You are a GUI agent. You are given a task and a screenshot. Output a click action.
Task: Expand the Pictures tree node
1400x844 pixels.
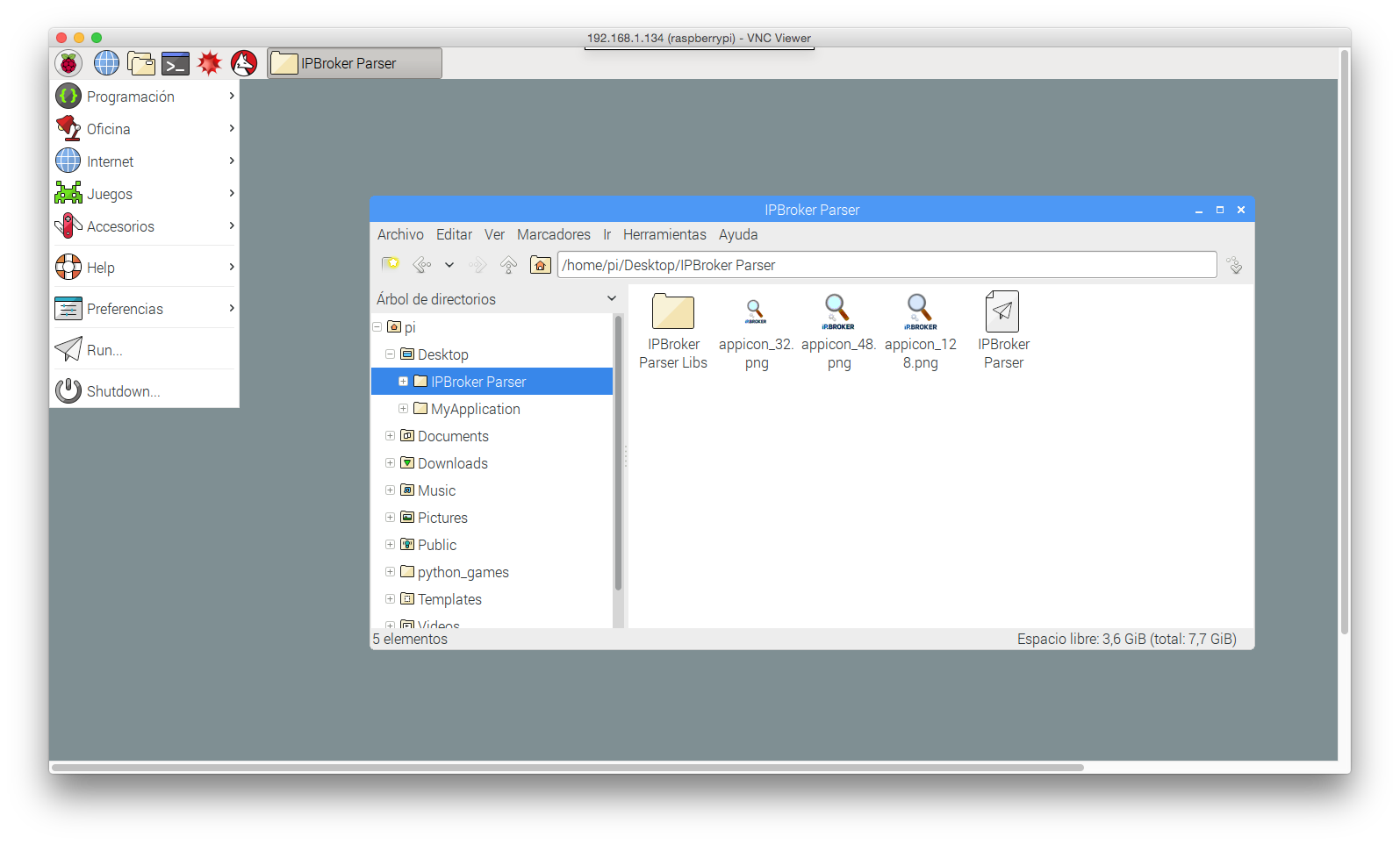pos(391,517)
